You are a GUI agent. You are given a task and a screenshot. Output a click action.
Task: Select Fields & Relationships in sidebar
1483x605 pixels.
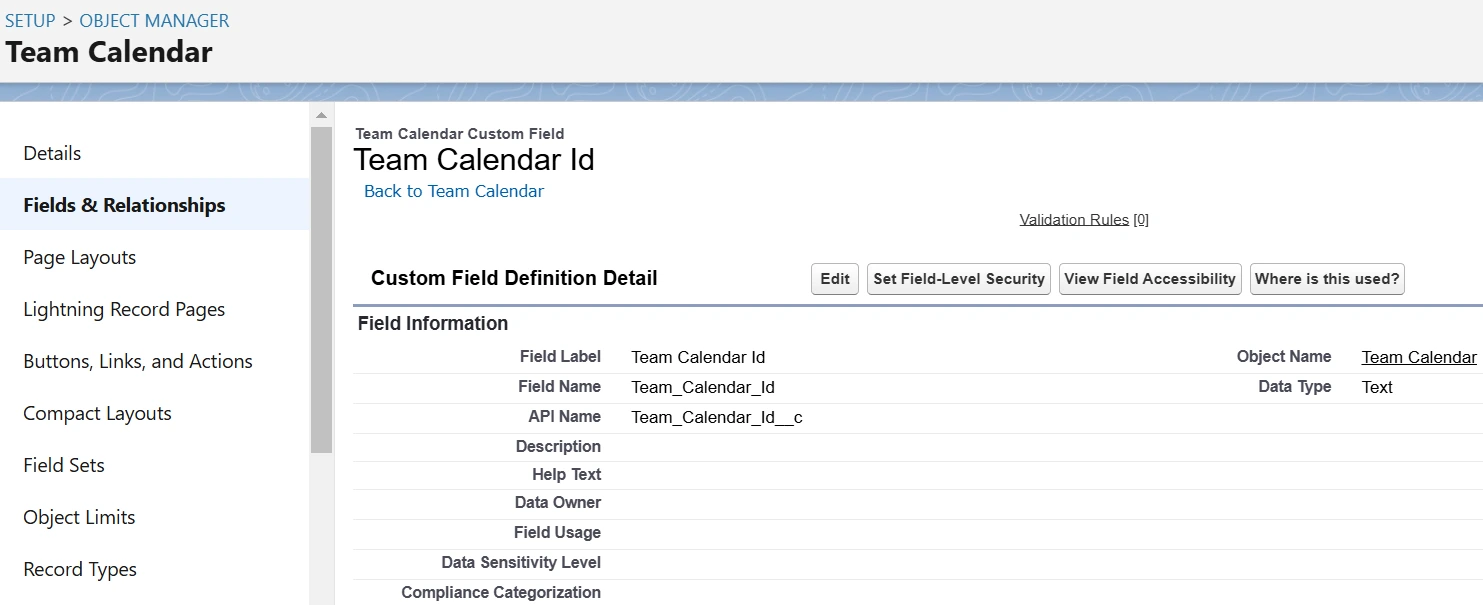coord(124,205)
